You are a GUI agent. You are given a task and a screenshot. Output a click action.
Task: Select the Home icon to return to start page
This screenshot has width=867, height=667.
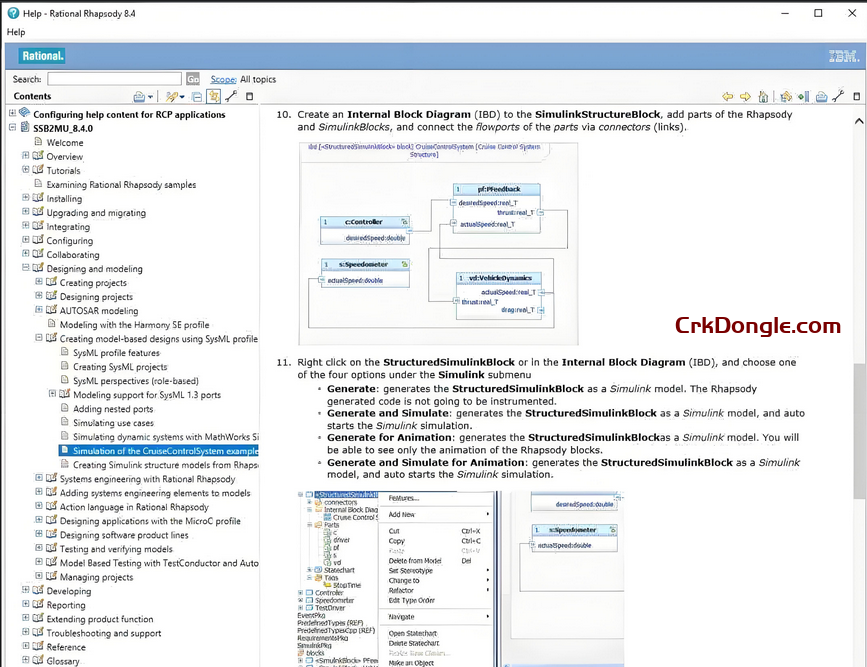[763, 96]
